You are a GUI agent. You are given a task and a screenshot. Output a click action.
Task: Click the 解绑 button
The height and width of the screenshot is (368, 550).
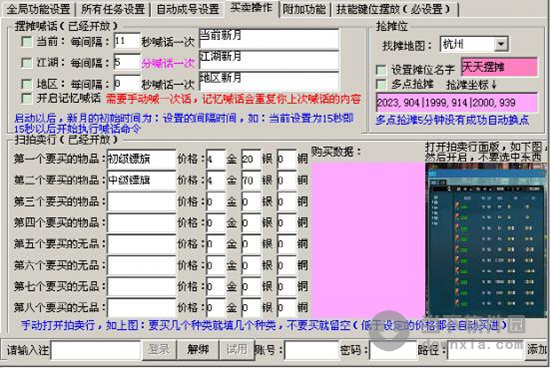tap(198, 349)
